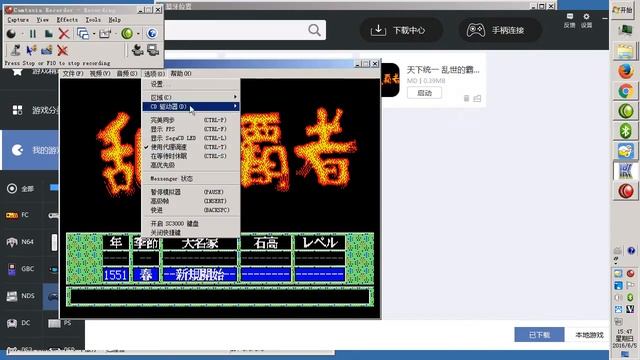Expand CD 驱动器 submenu
Viewport: 640px width, 360px height.
click(x=191, y=107)
